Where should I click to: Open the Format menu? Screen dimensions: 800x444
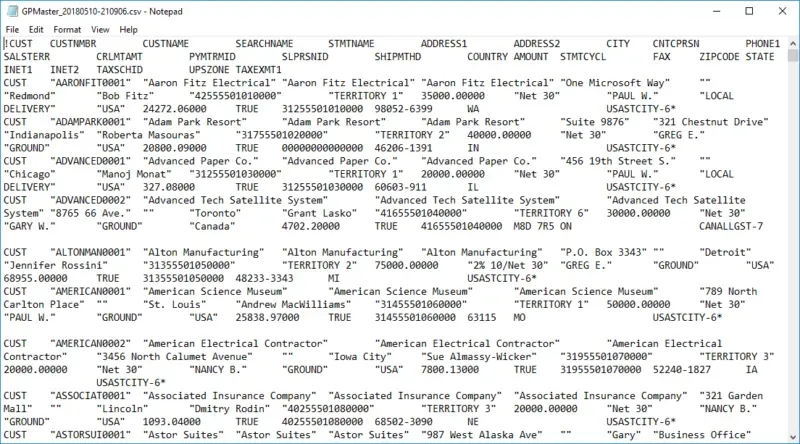pyautogui.click(x=67, y=30)
